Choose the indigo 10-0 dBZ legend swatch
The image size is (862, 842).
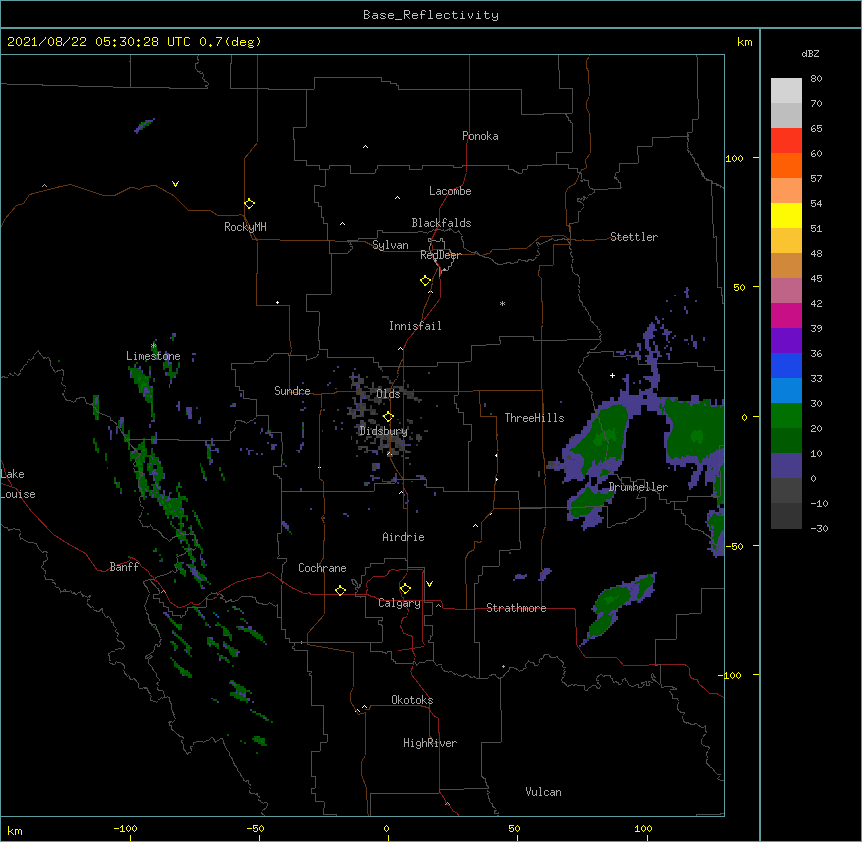point(786,466)
